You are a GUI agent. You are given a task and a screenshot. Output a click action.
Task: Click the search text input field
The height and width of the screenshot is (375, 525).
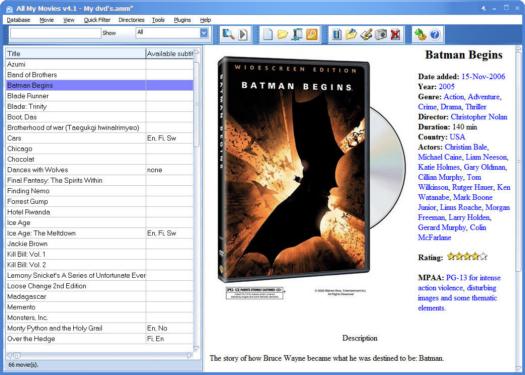point(56,33)
